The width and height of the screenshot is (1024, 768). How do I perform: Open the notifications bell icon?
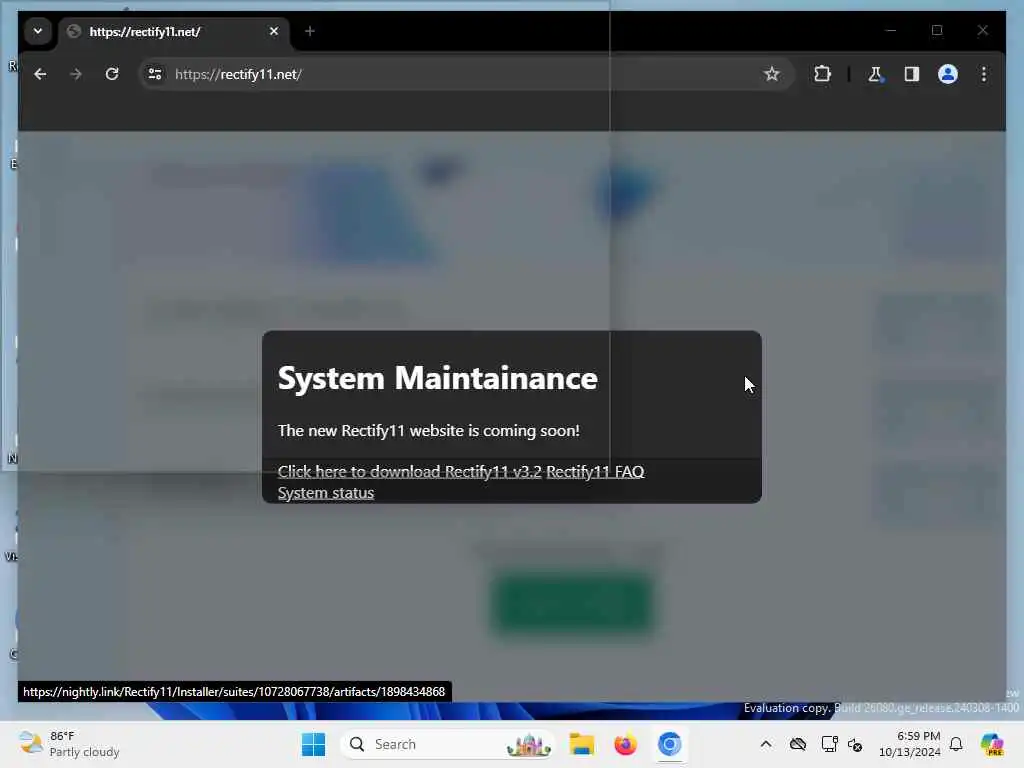coord(955,744)
